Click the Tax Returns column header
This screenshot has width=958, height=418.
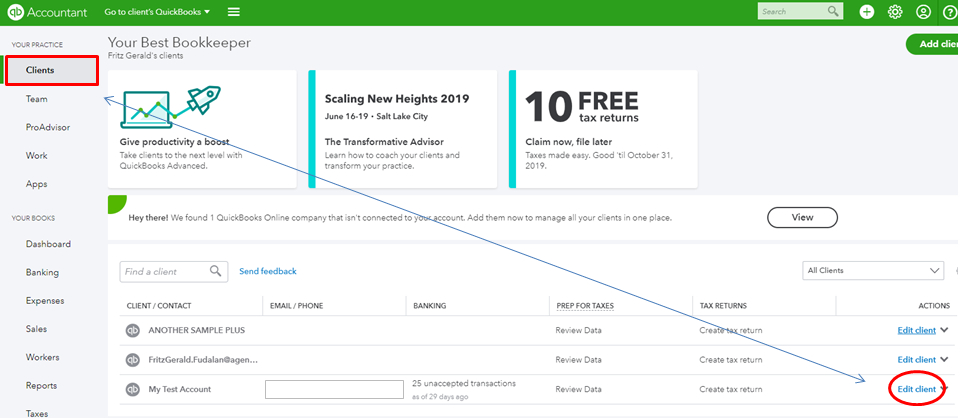[x=723, y=306]
